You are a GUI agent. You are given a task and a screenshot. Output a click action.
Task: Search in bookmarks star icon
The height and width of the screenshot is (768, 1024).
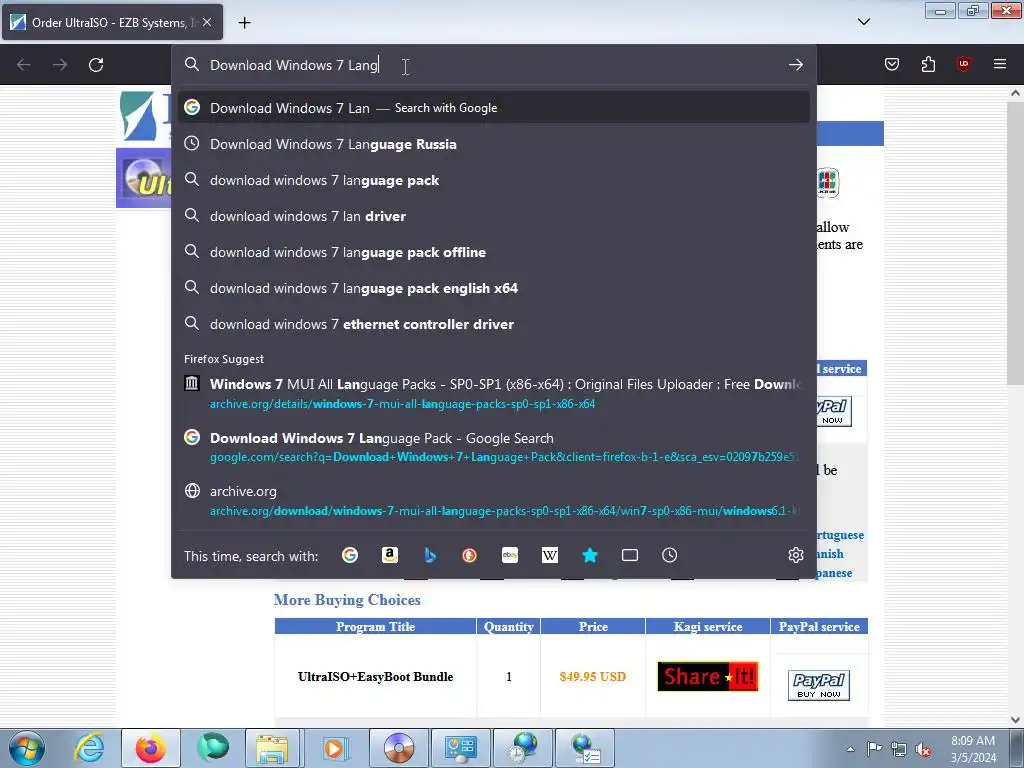pos(590,555)
